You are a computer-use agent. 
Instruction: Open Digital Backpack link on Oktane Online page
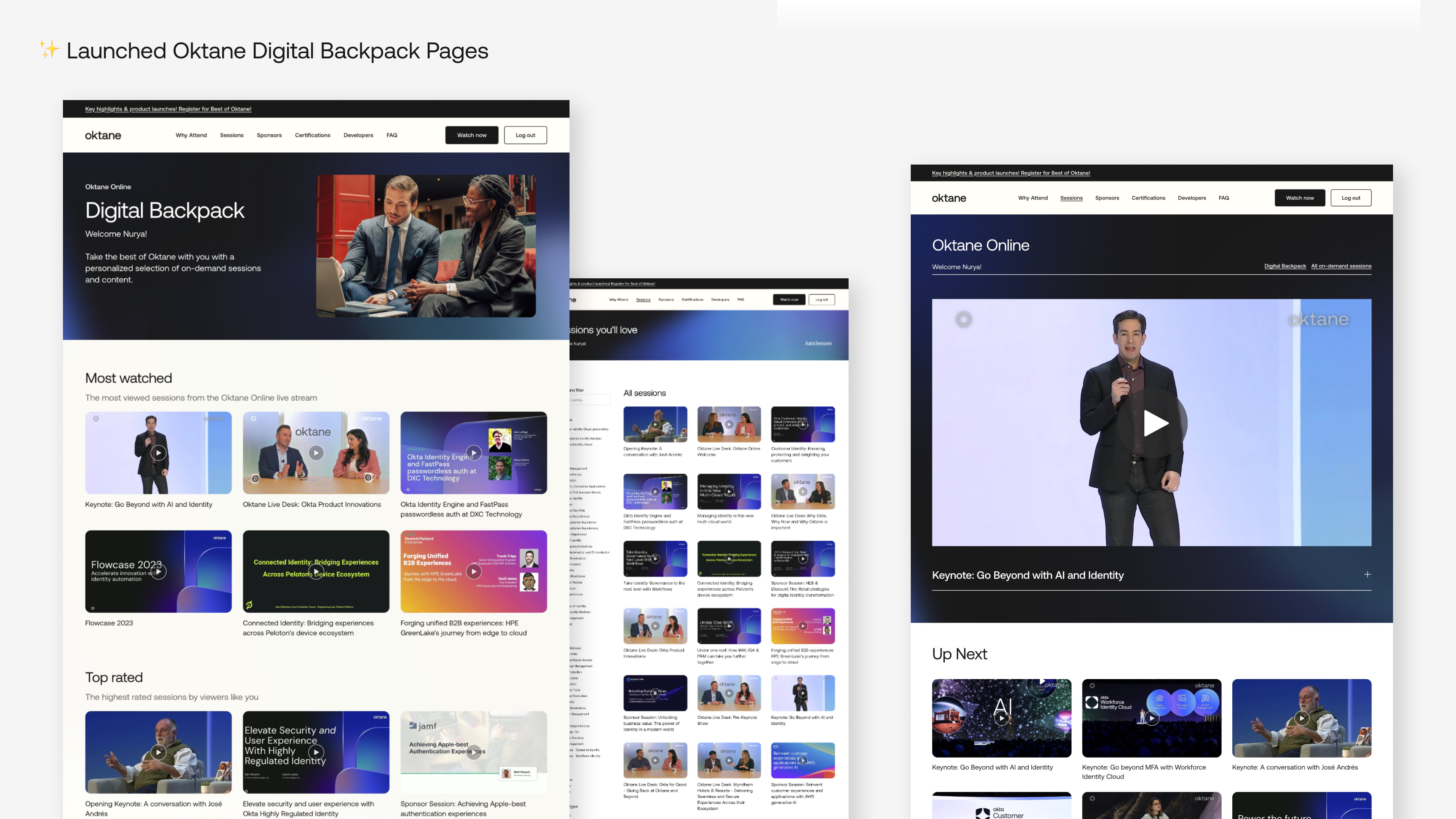tap(1285, 266)
